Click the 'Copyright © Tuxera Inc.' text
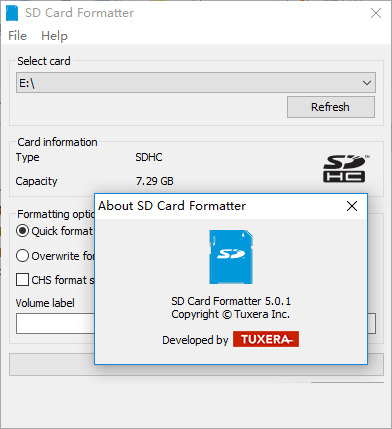Image resolution: width=392 pixels, height=429 pixels. click(230, 314)
